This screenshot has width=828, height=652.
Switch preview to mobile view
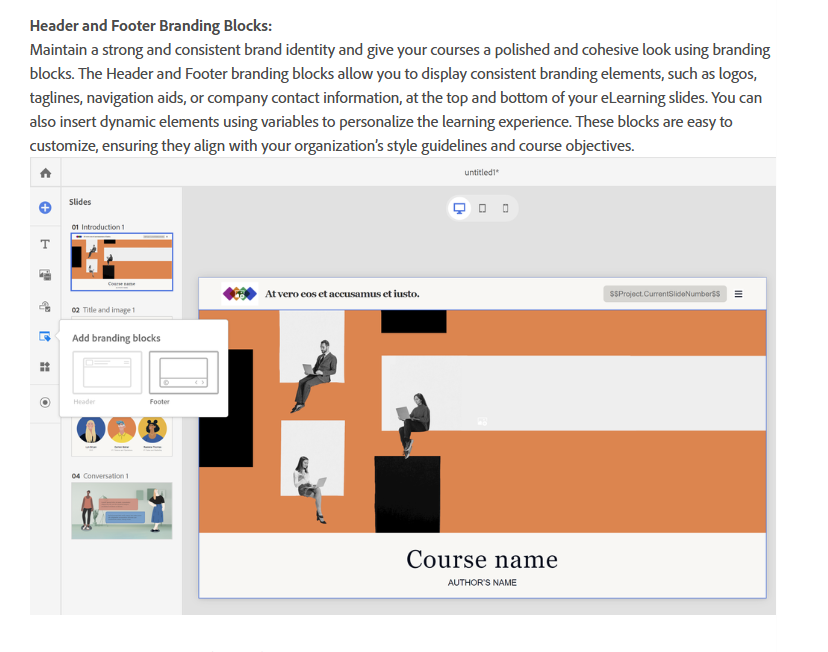pos(505,208)
